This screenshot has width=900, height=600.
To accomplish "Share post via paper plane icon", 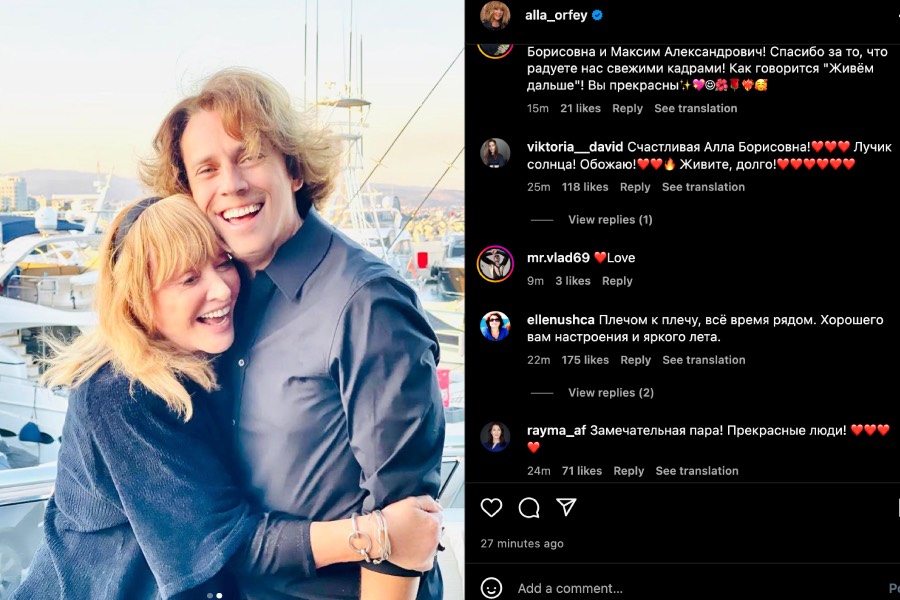I will point(566,507).
